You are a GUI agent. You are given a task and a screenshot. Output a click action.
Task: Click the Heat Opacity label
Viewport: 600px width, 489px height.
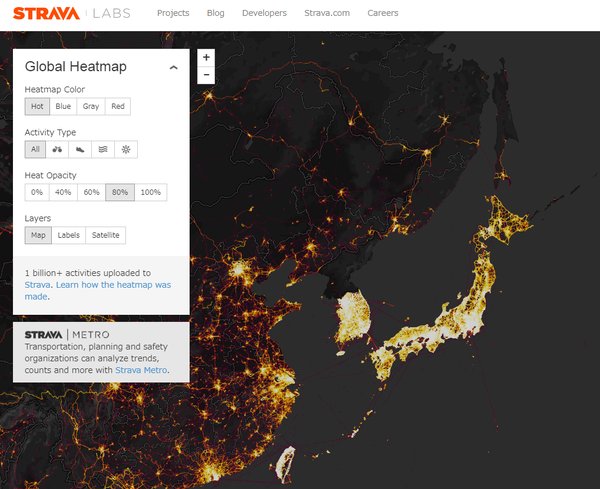pyautogui.click(x=51, y=175)
